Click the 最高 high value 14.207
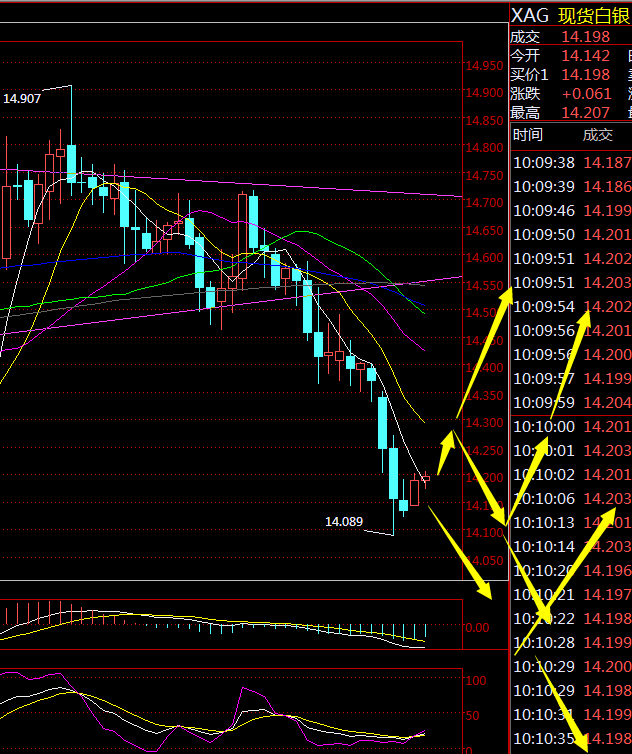This screenshot has height=754, width=632. pos(585,113)
